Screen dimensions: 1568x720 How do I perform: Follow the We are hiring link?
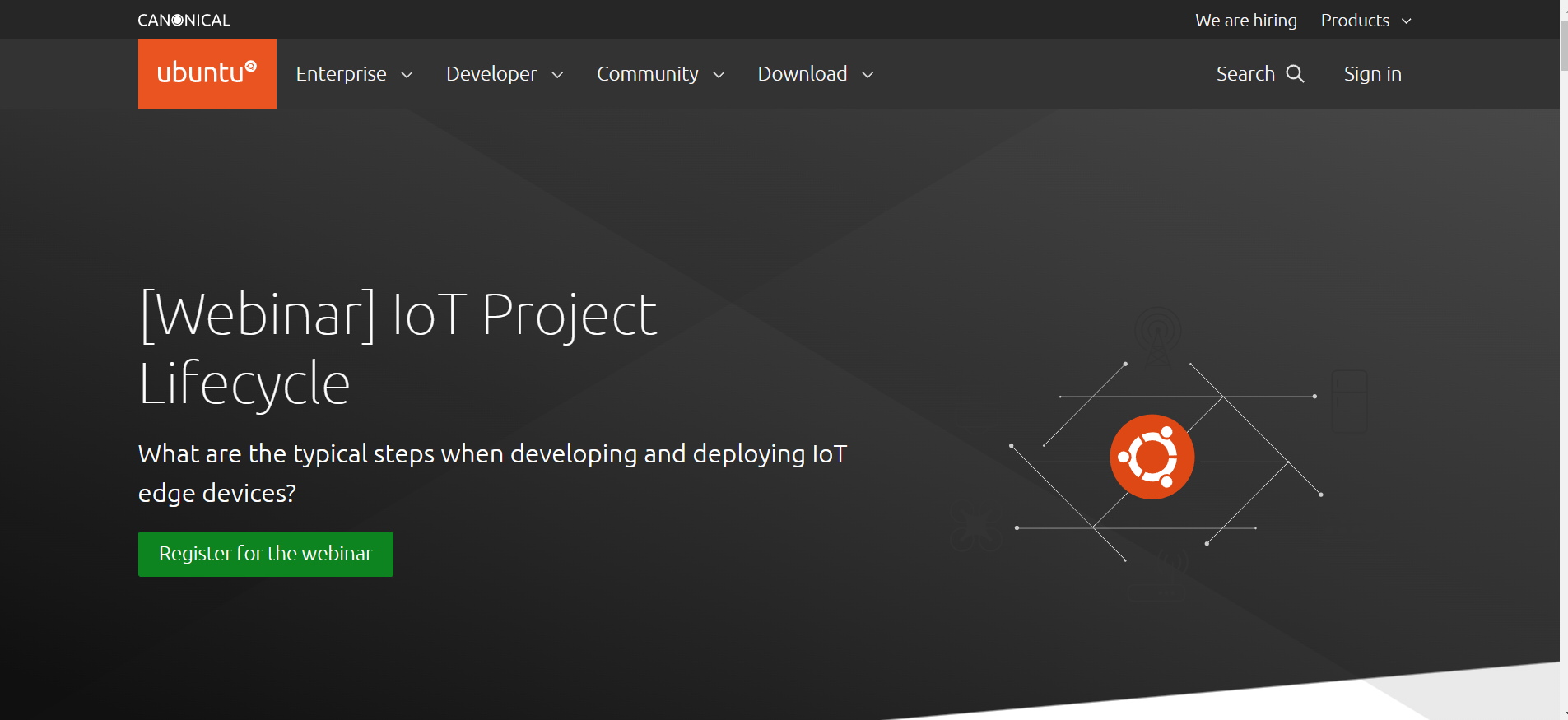tap(1245, 21)
